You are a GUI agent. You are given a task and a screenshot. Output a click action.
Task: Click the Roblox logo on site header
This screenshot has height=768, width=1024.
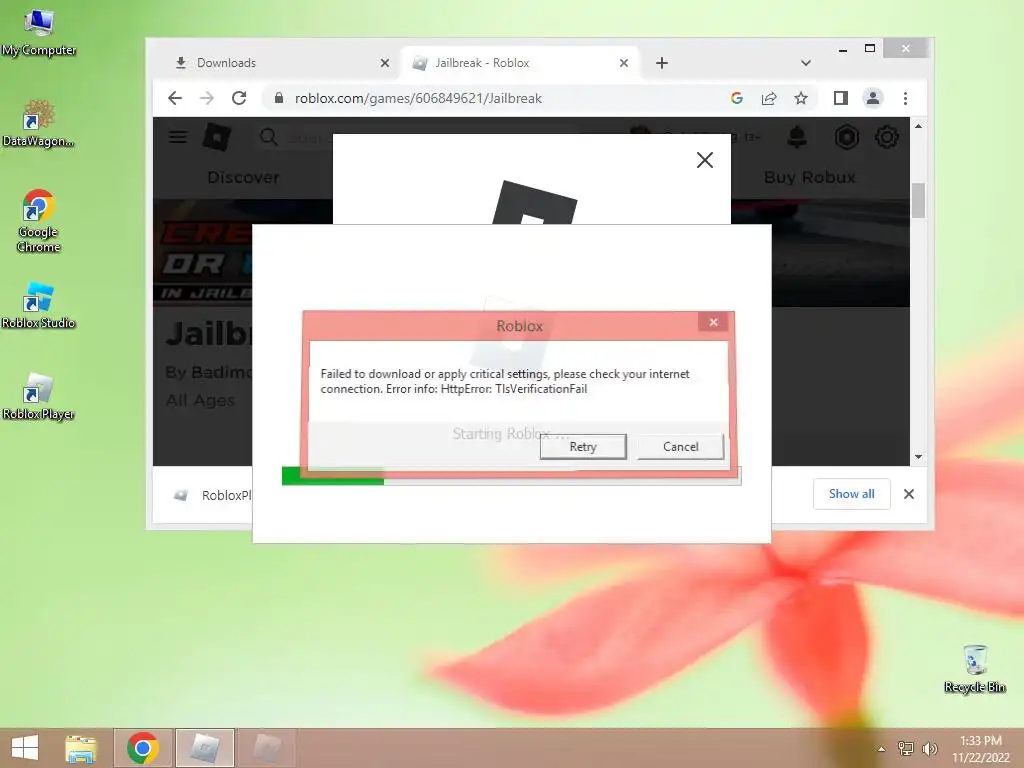[x=217, y=137]
